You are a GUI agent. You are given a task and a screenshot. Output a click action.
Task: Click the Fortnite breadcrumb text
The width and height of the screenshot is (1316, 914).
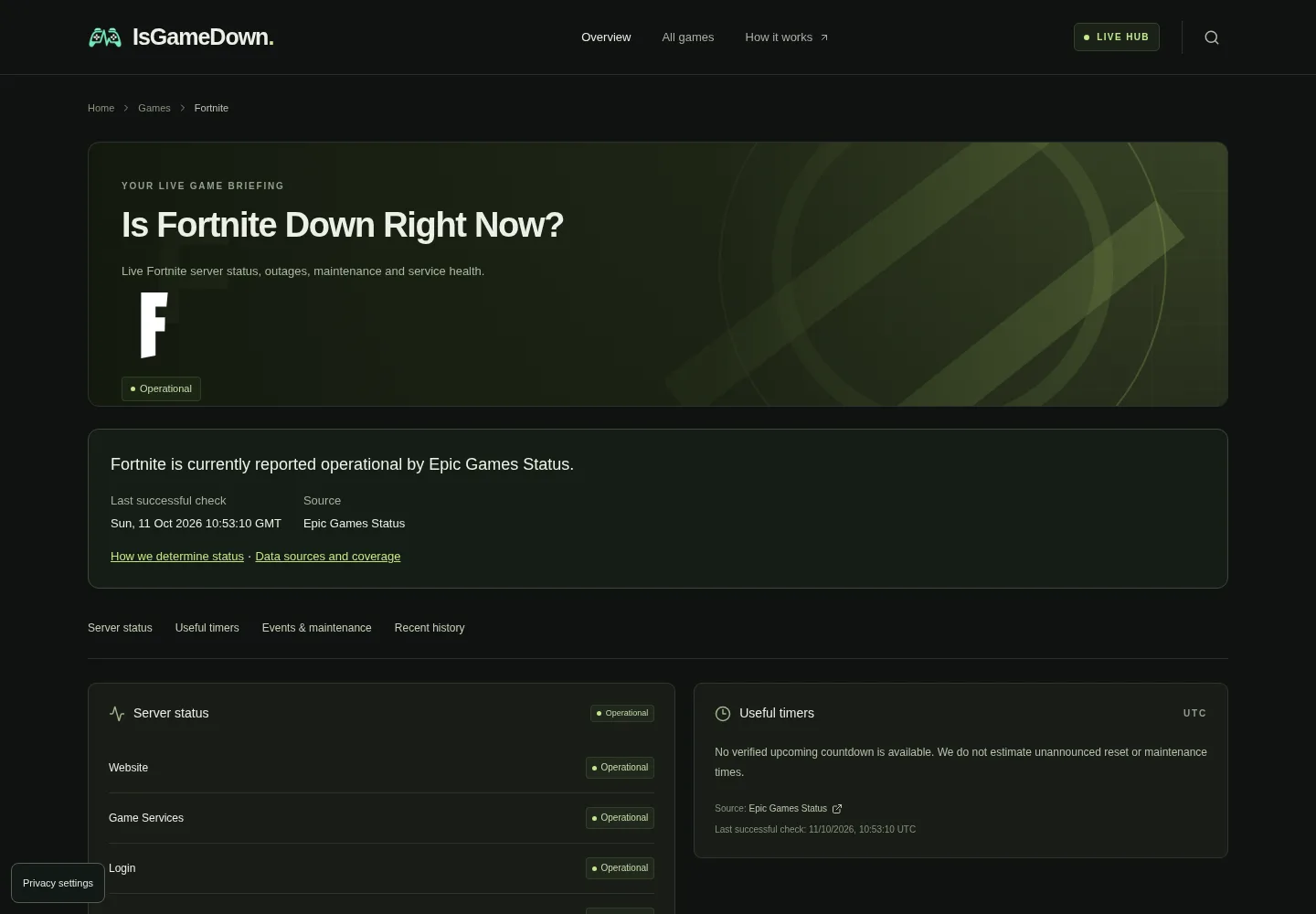coord(211,108)
